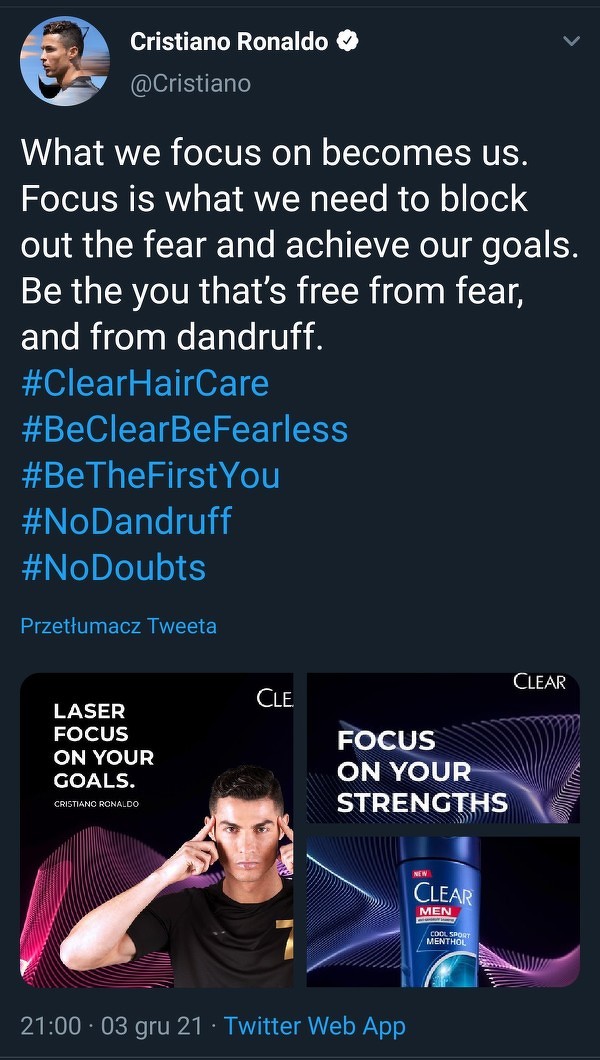
Task: Open the Twitter Web App source link
Action: (x=315, y=1026)
